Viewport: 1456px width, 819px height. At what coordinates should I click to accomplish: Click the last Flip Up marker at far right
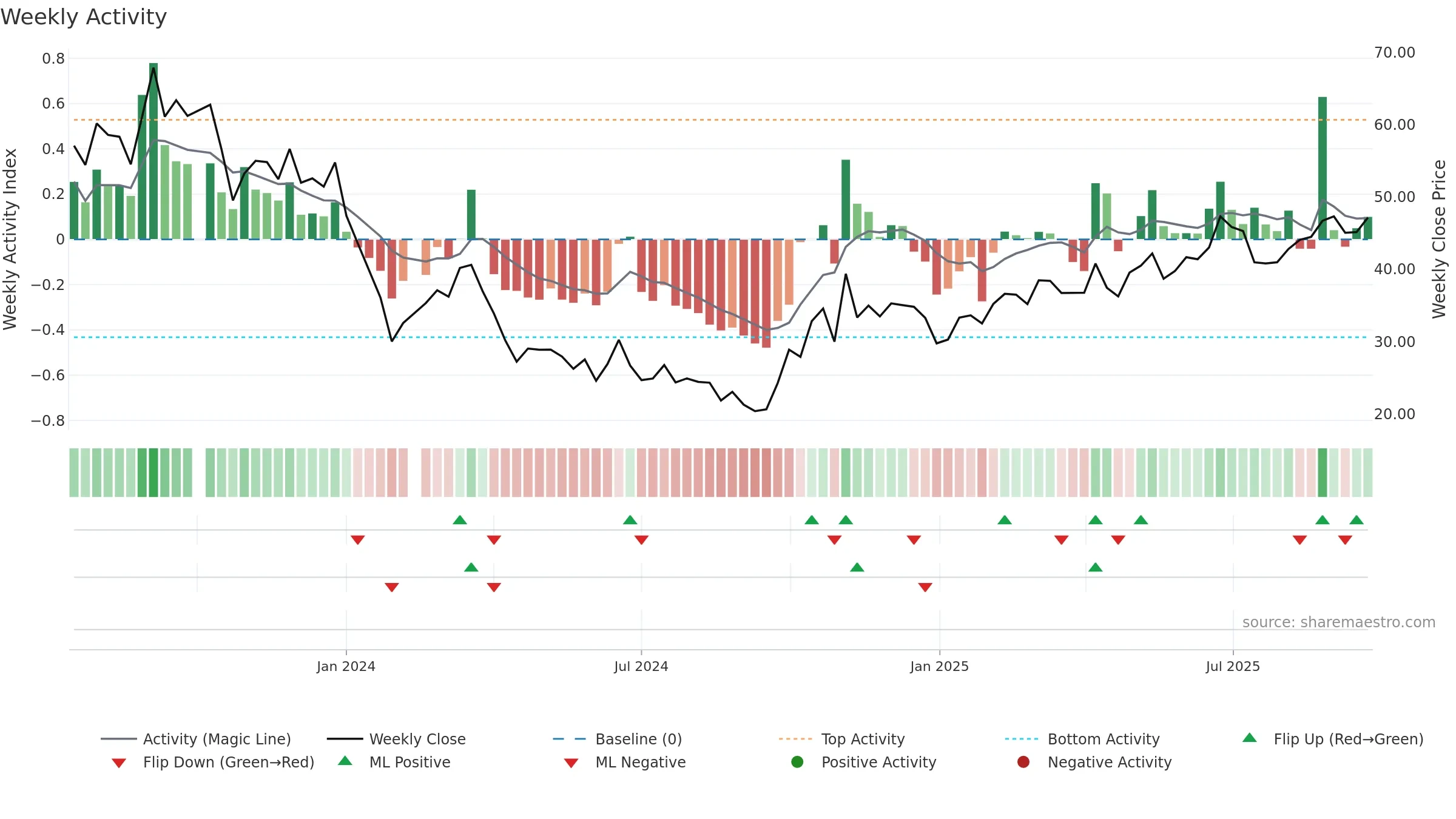pyautogui.click(x=1357, y=520)
